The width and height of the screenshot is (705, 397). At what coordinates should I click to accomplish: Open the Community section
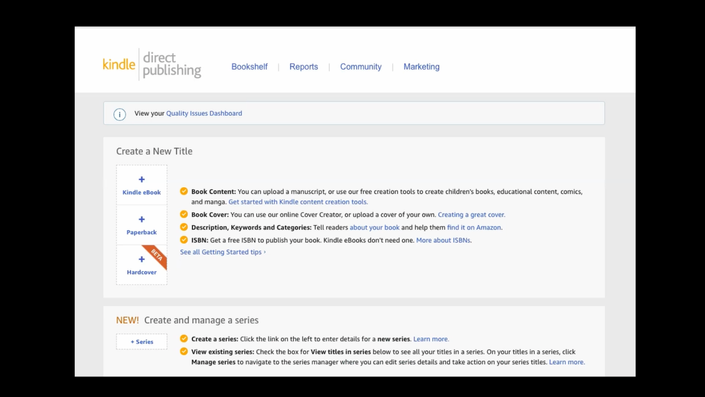[361, 67]
